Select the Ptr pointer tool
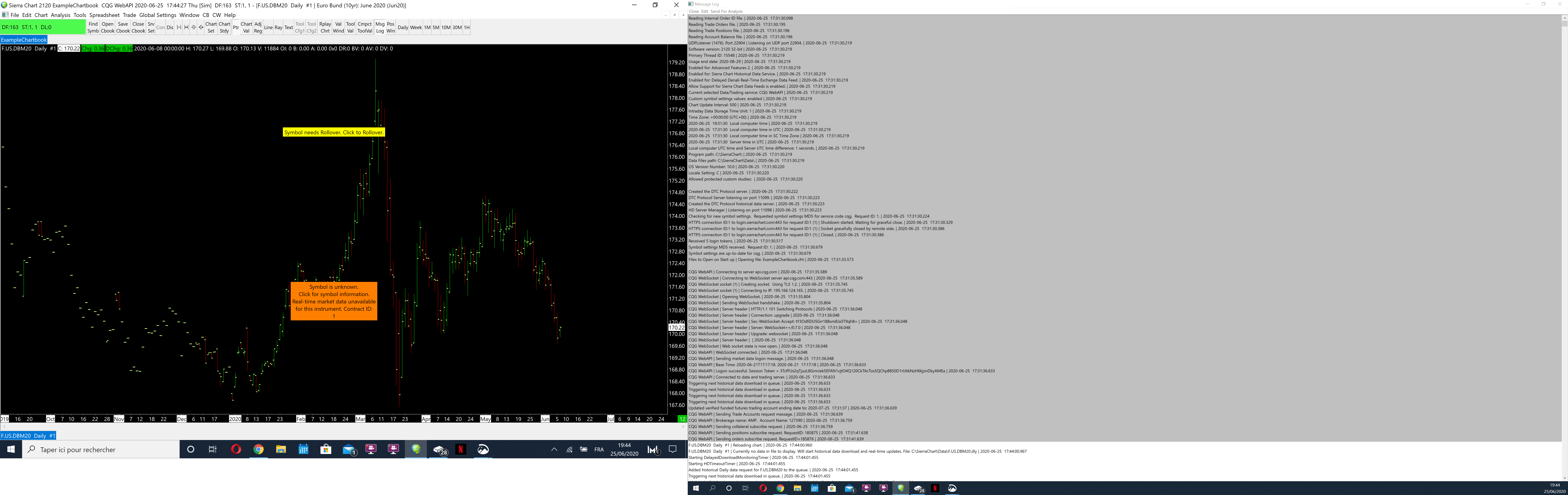Viewport: 1568px width, 495px height. coord(236,27)
